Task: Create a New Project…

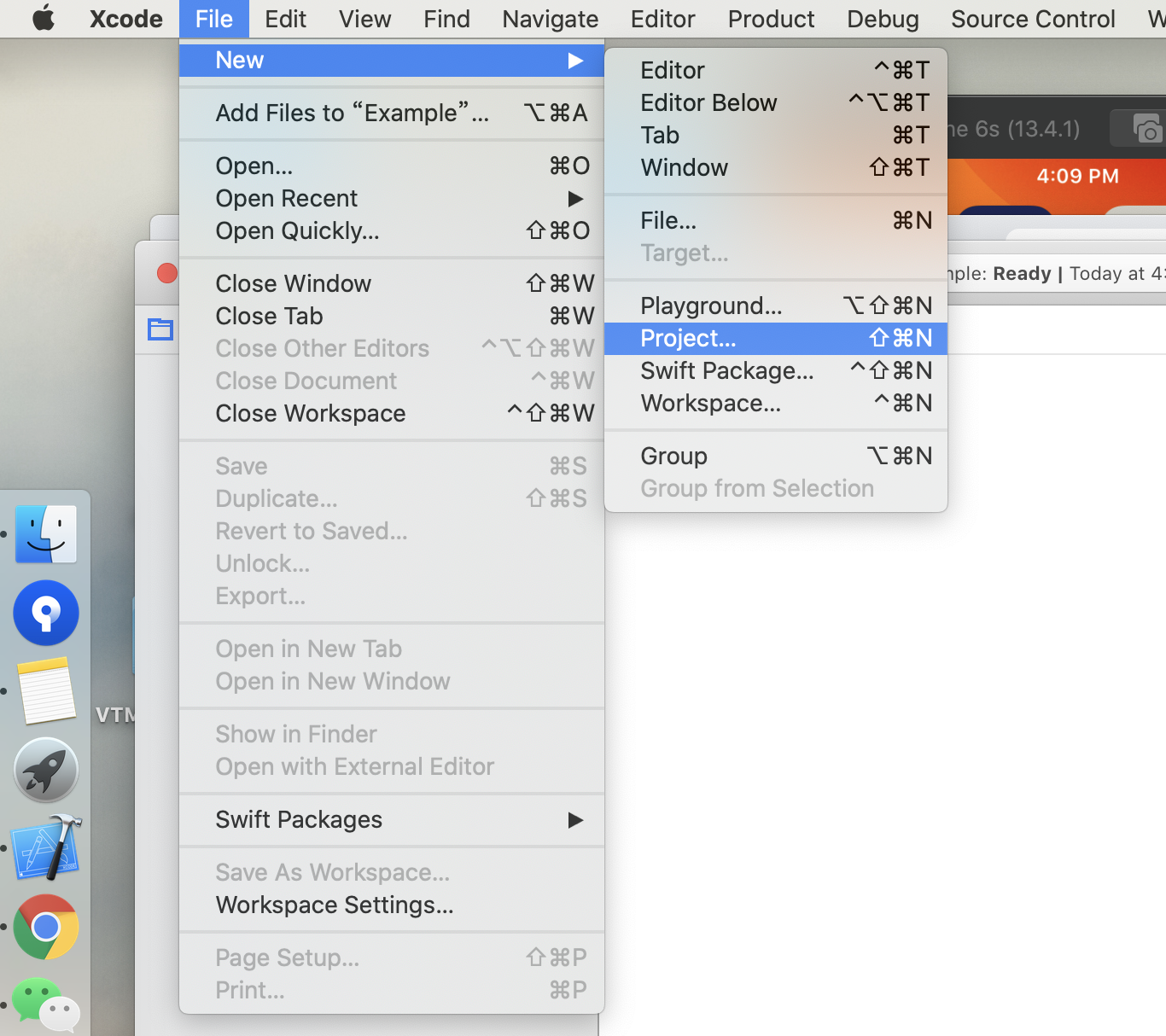Action: (x=776, y=339)
